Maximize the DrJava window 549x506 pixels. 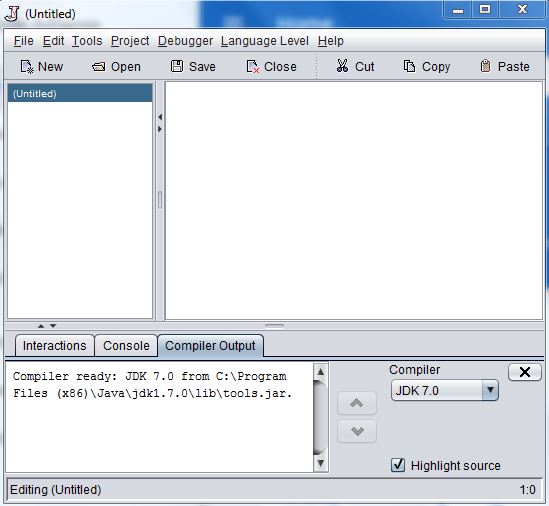pos(485,9)
